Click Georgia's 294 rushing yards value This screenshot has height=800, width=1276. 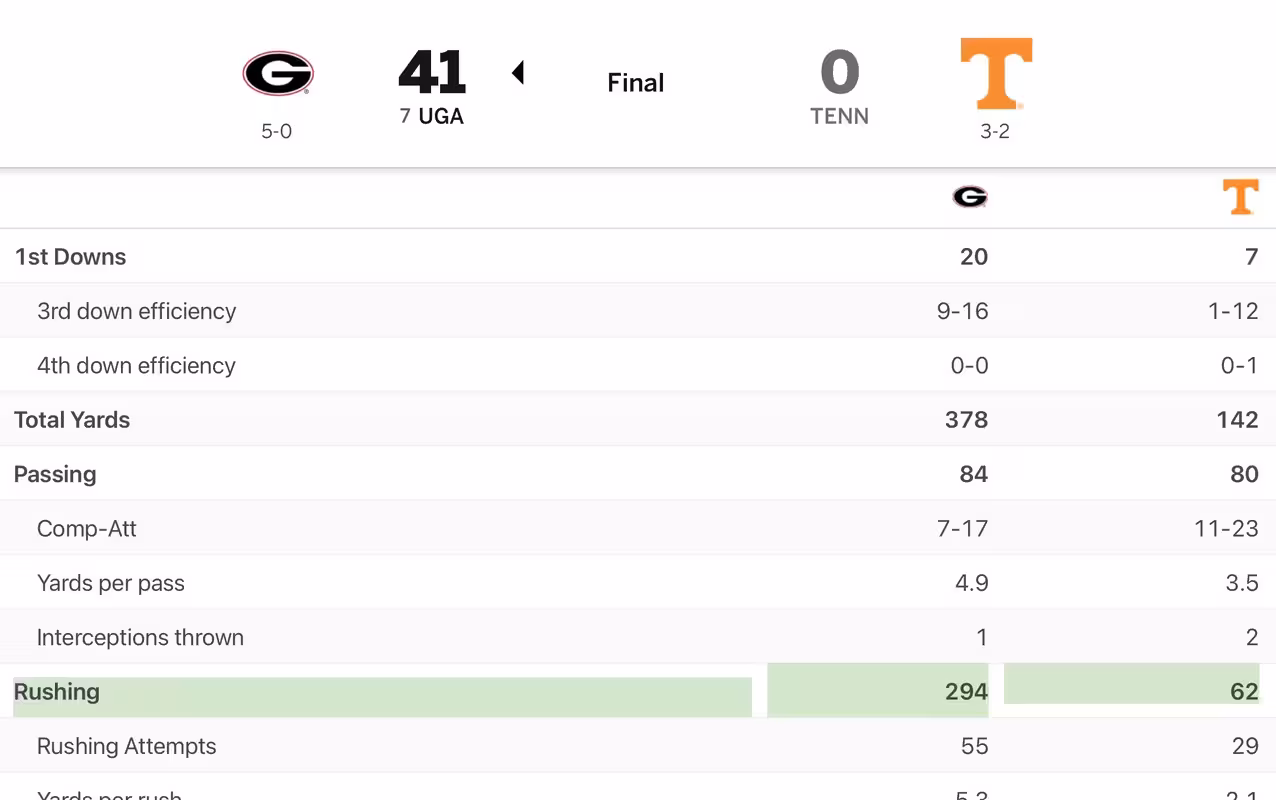click(x=966, y=691)
